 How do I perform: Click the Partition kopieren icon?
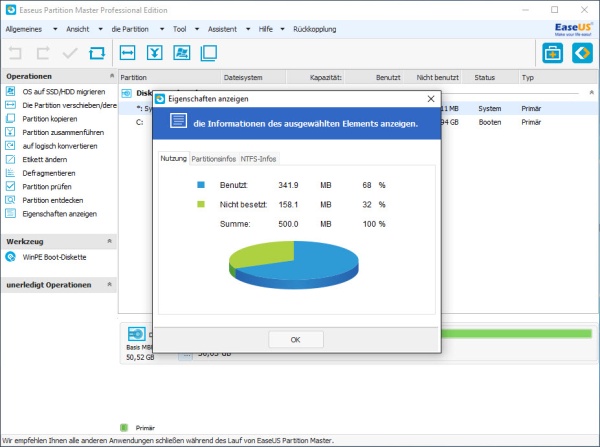tap(10, 119)
